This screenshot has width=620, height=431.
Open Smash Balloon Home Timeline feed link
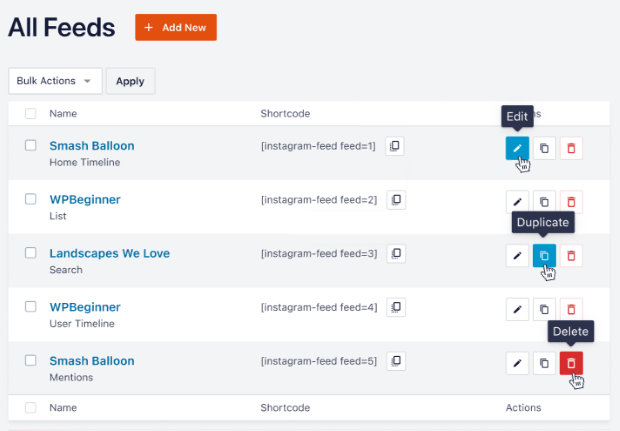(x=92, y=146)
